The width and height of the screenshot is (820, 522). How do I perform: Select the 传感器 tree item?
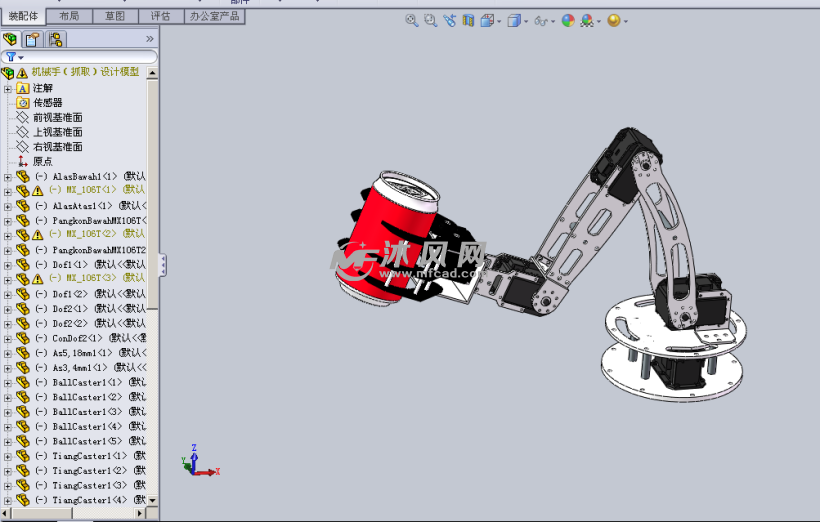[x=48, y=103]
